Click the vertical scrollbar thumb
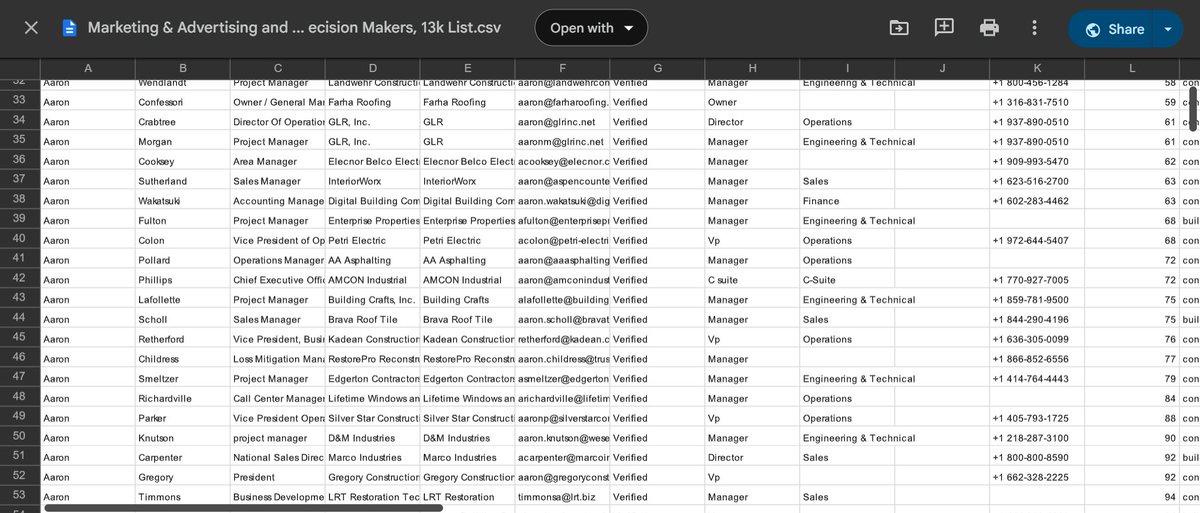The height and width of the screenshot is (513, 1200). 1192,109
